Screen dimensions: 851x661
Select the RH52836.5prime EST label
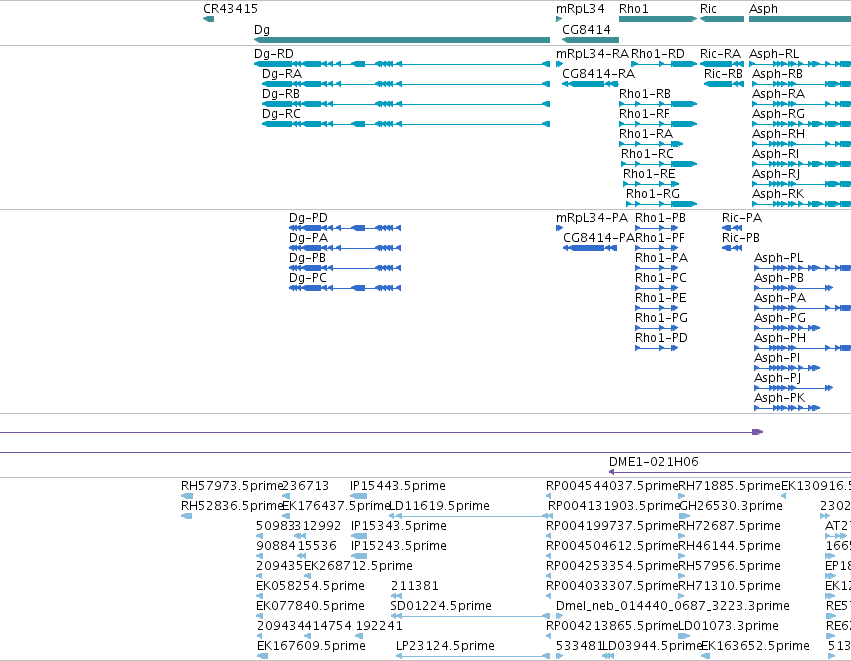[232, 506]
